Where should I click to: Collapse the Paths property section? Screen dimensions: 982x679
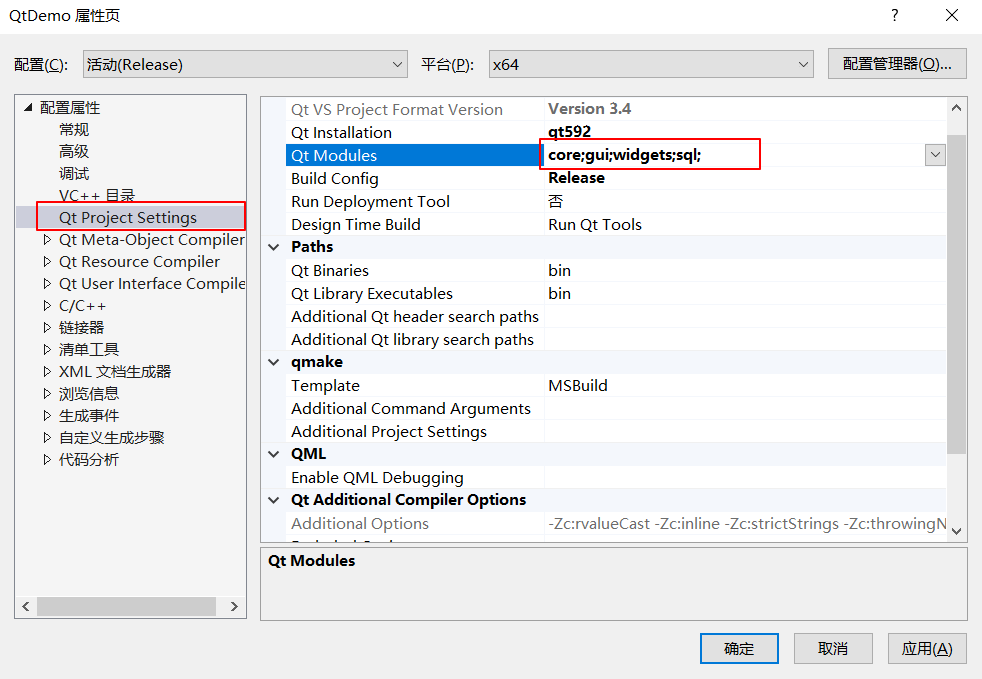pos(274,247)
